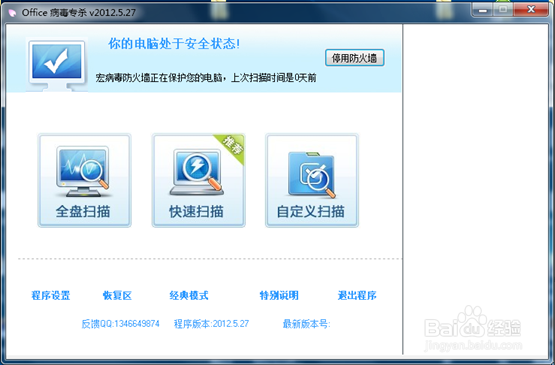Image resolution: width=555 pixels, height=365 pixels.
Task: Click the 宏病毒防火墙 status message
Action: [x=206, y=78]
